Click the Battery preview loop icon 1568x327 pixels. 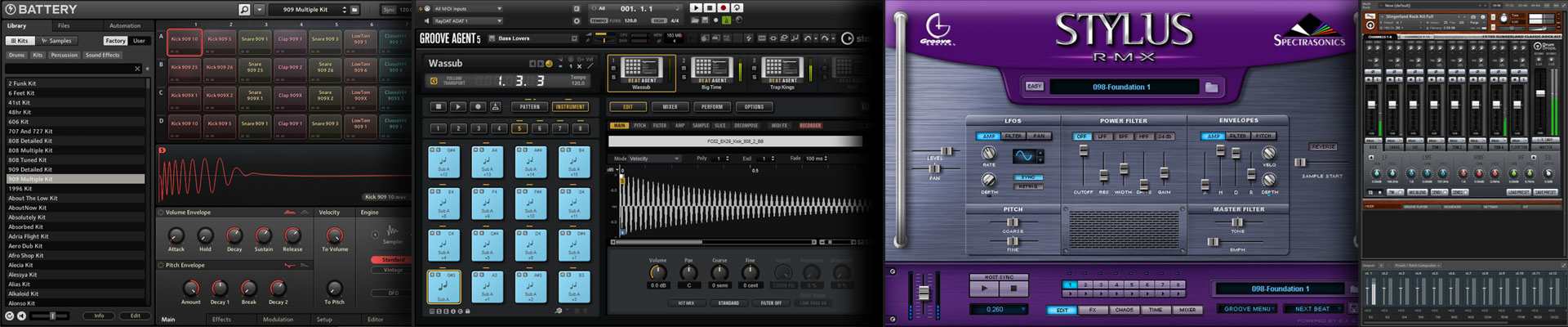[x=10, y=316]
